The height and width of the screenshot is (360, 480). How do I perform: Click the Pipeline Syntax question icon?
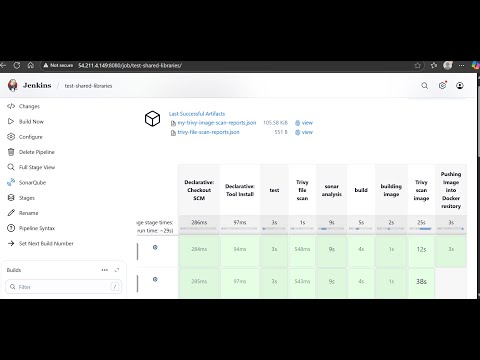(11, 228)
